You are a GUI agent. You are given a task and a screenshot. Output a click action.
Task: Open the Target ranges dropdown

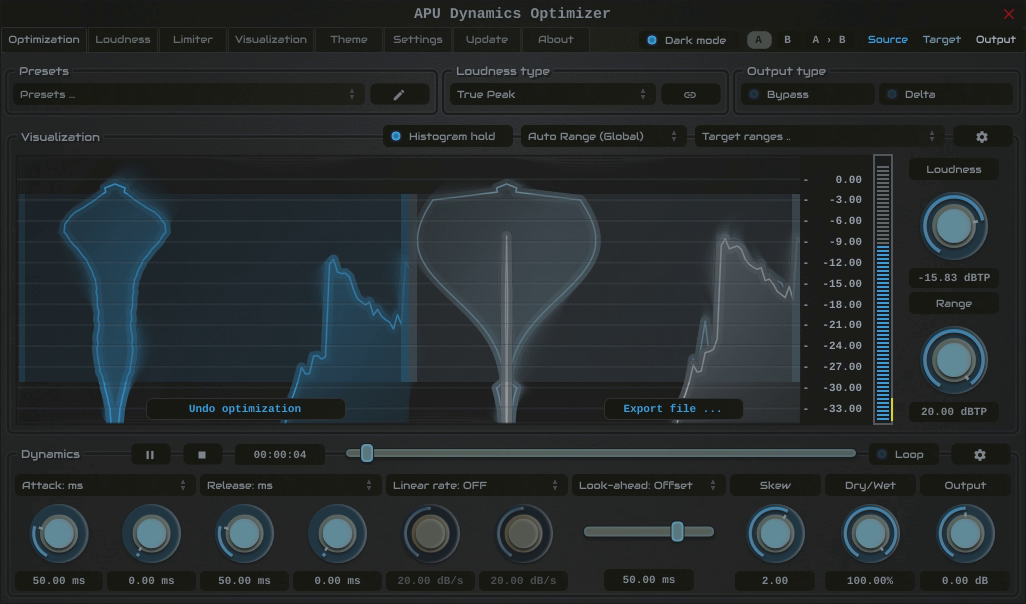819,137
